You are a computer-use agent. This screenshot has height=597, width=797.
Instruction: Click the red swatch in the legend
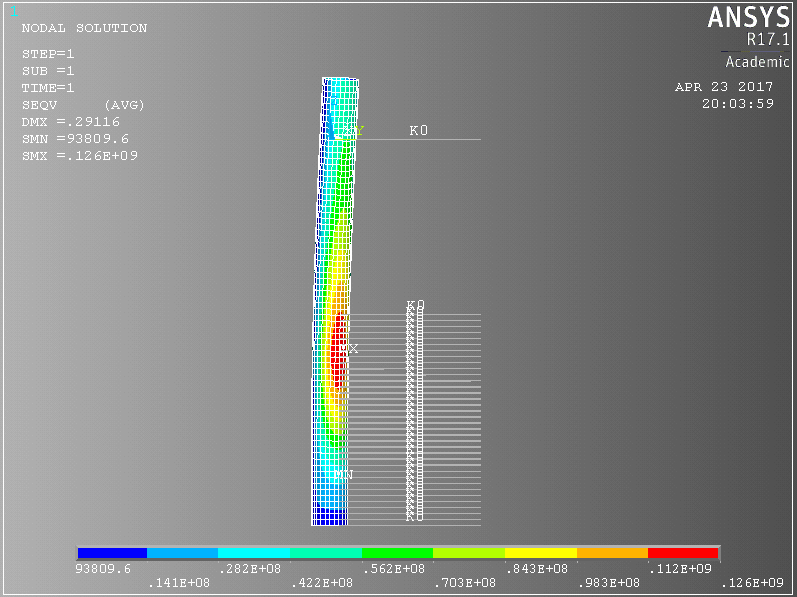click(x=683, y=553)
